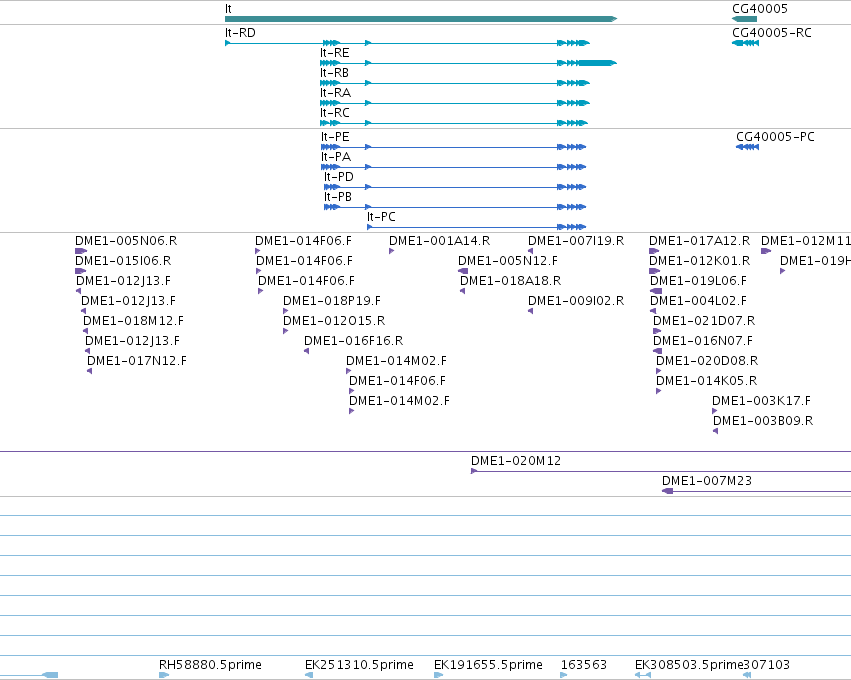Image resolution: width=851 pixels, height=680 pixels.
Task: Select protein lt-PC label
Action: point(381,217)
